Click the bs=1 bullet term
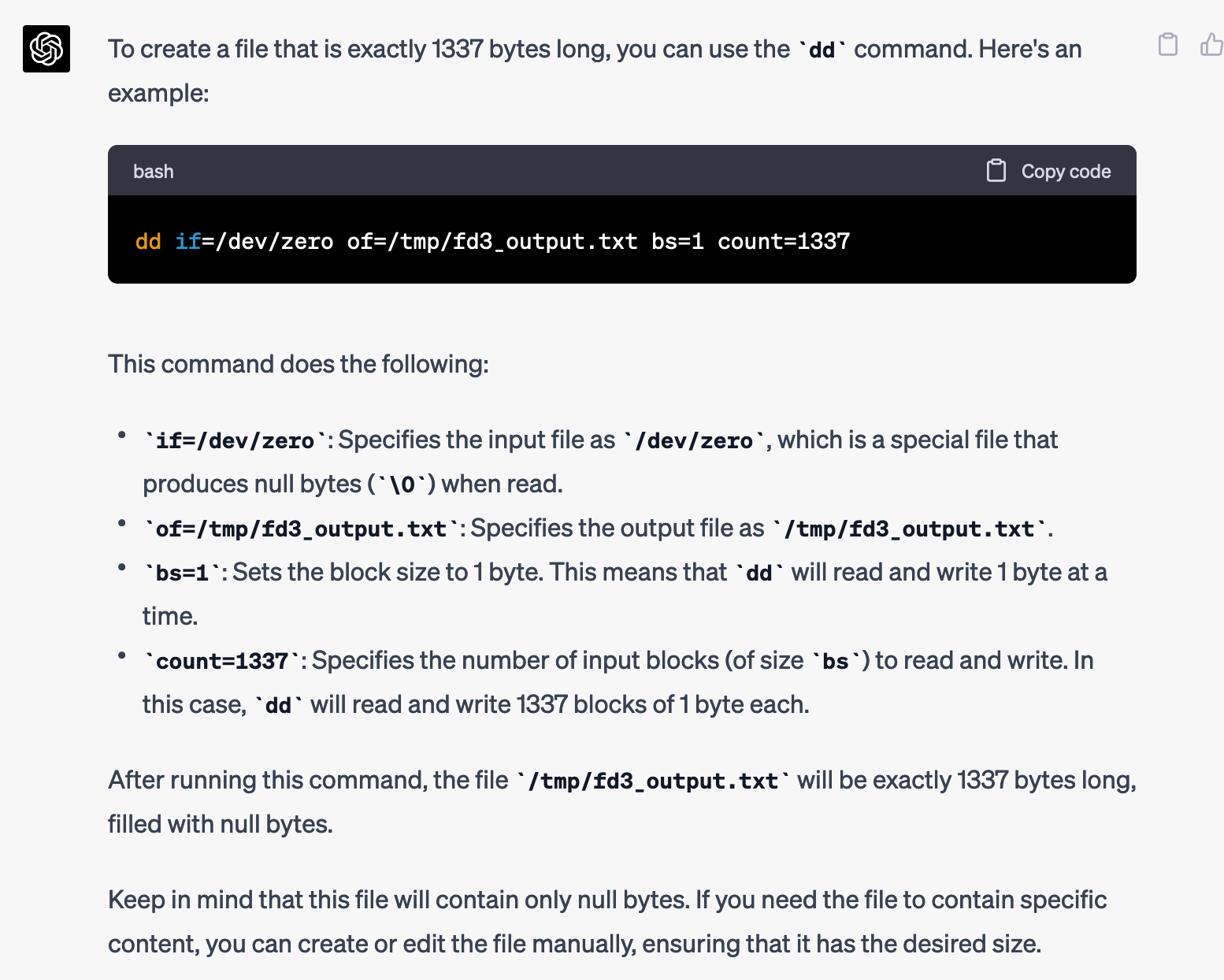The height and width of the screenshot is (980, 1224). point(182,574)
